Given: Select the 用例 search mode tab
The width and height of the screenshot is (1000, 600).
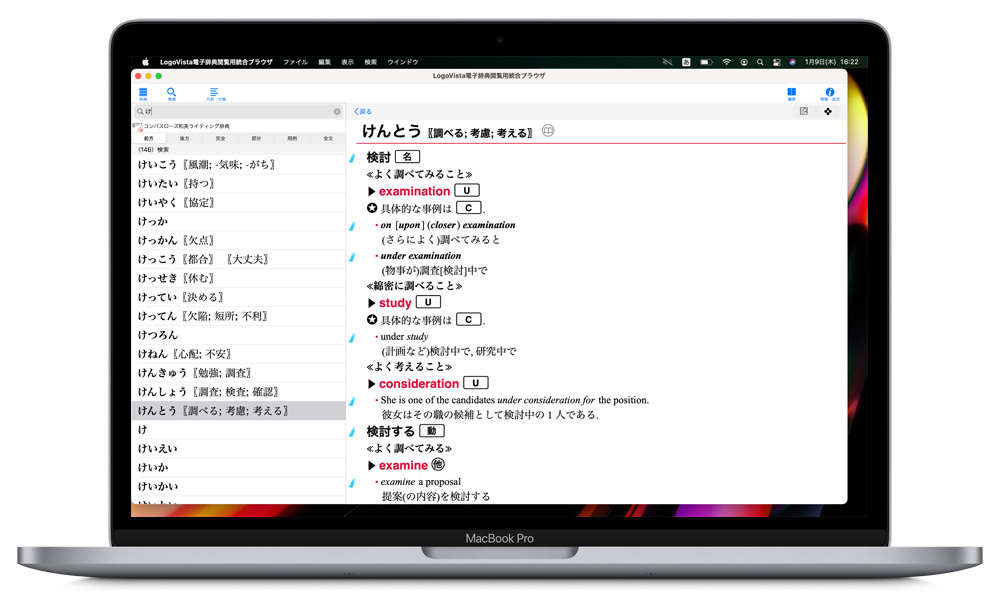Looking at the screenshot, I should click(x=292, y=138).
